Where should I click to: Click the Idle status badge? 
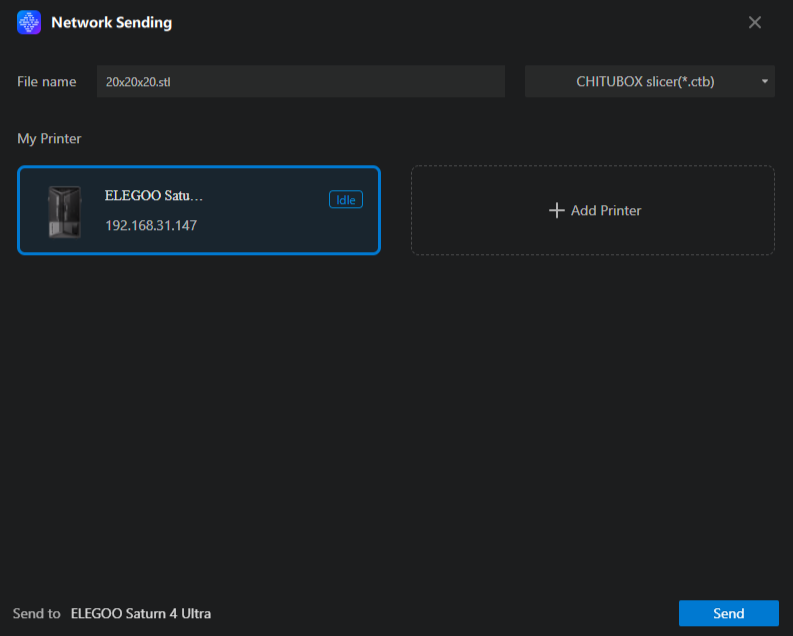[x=346, y=200]
